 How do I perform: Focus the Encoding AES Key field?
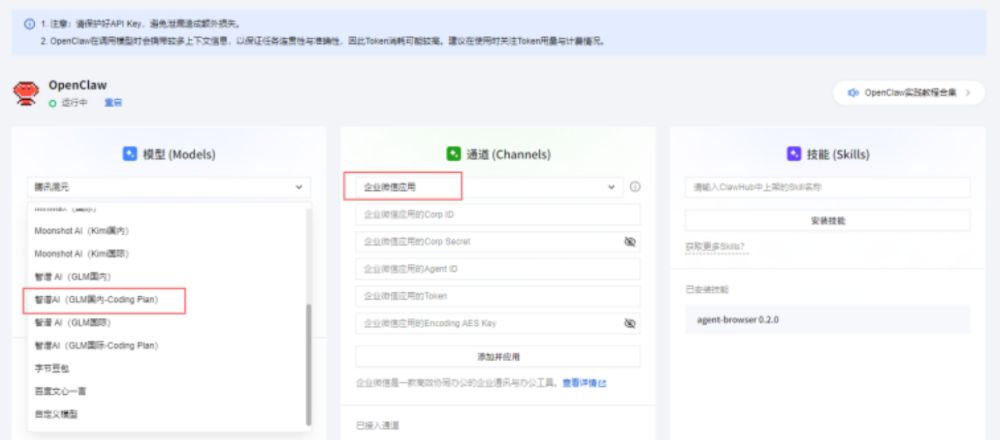pos(498,323)
